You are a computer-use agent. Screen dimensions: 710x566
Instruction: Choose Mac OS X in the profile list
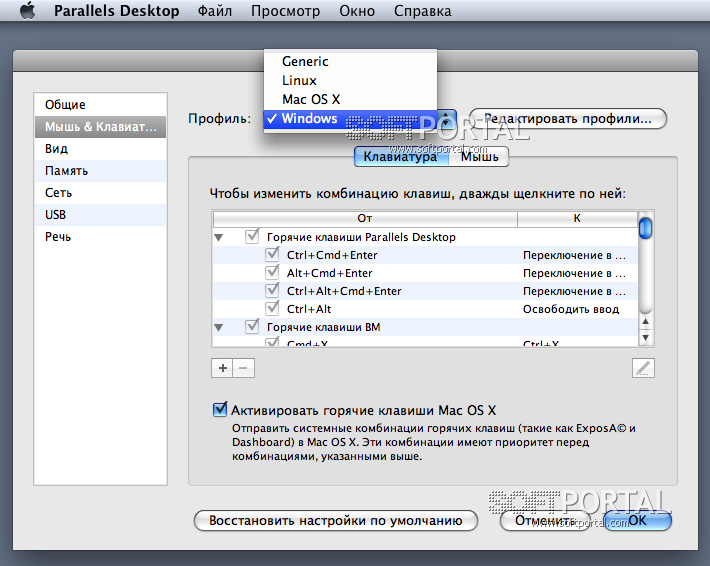[350, 99]
